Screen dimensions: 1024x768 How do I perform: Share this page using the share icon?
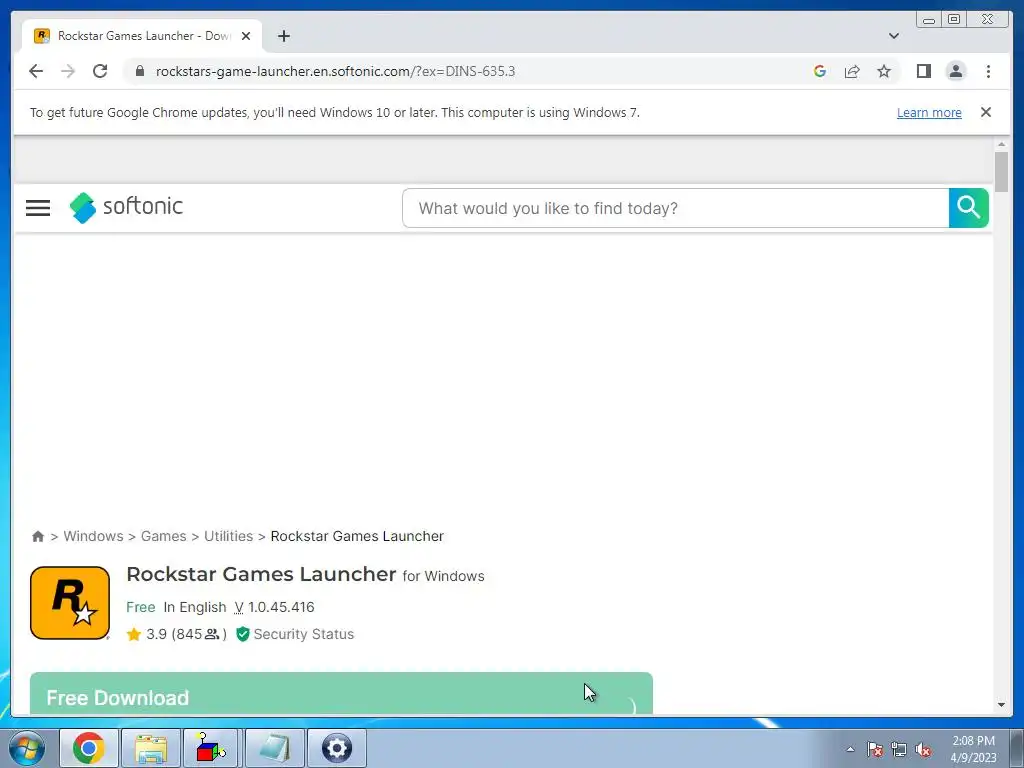click(x=852, y=71)
